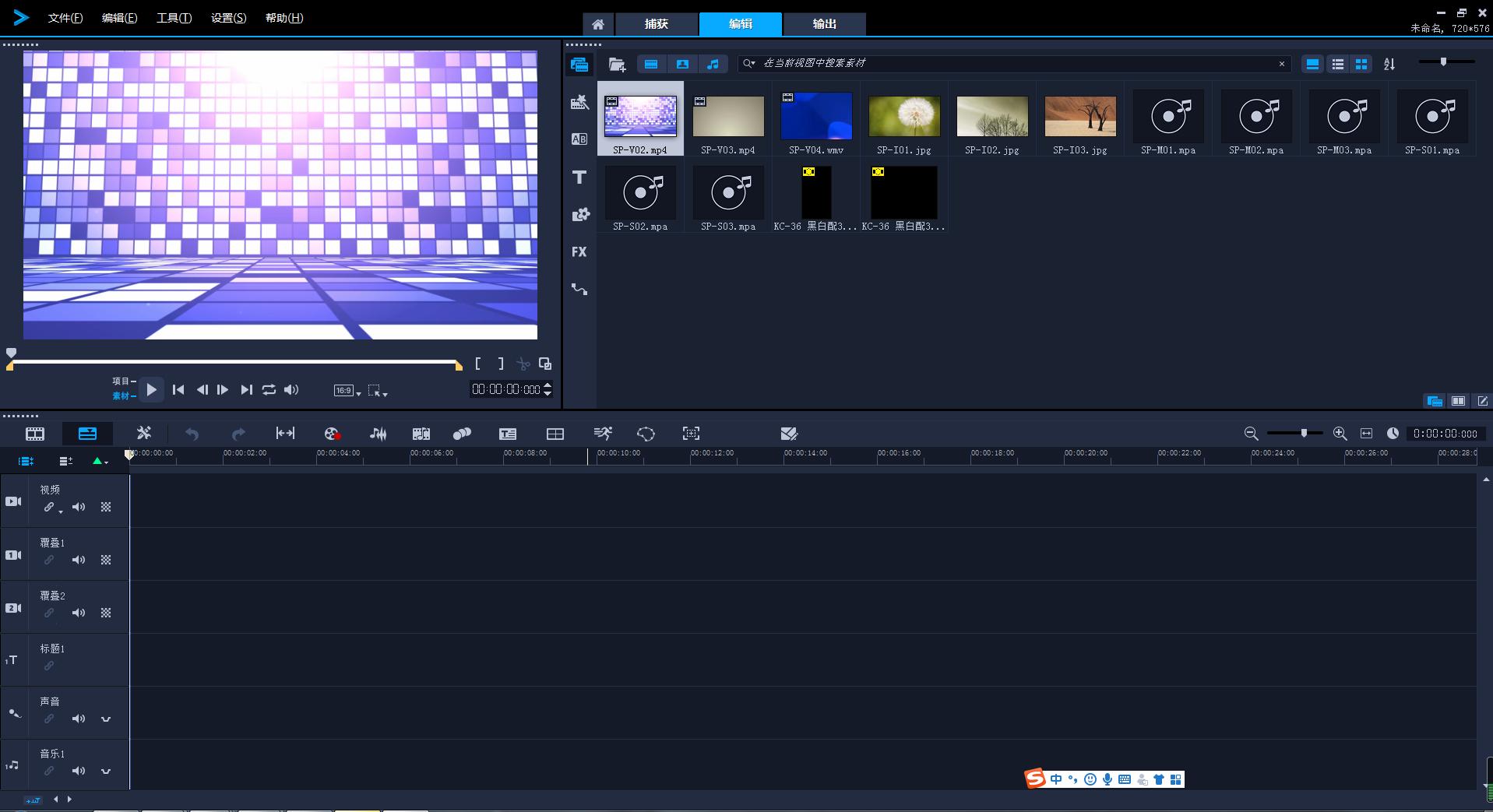
Task: Switch to storyboard view in timeline toolbar
Action: (x=35, y=434)
